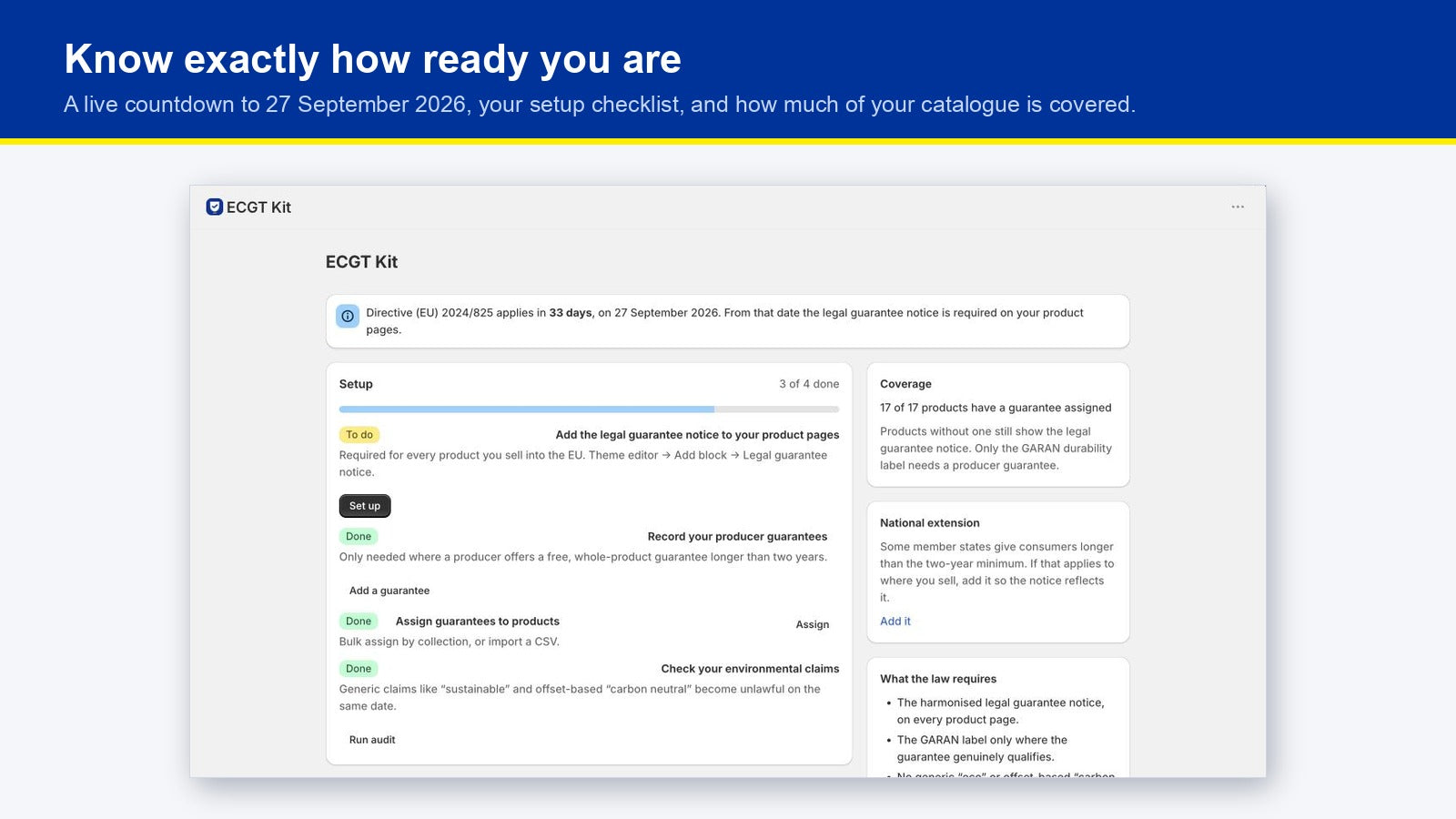The image size is (1456, 819).
Task: Open the three-dot more options menu
Action: coord(1238,207)
